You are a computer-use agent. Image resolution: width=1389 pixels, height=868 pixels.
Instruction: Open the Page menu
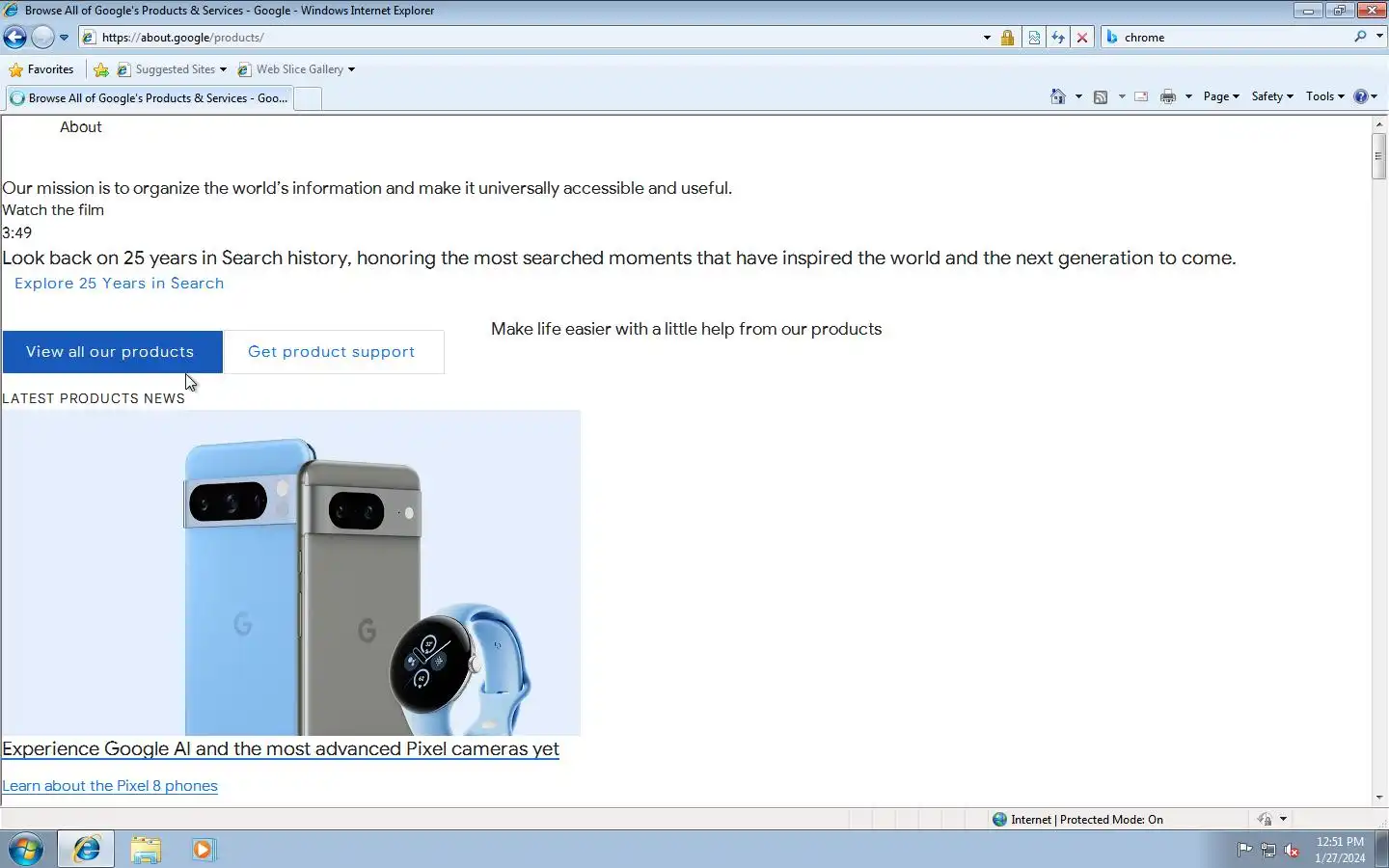point(1221,96)
